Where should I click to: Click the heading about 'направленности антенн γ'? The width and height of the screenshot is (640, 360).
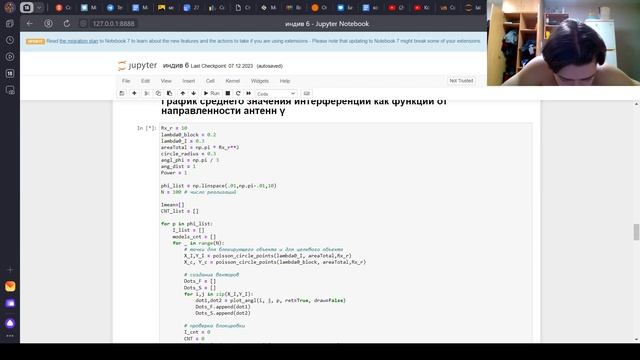(x=223, y=111)
